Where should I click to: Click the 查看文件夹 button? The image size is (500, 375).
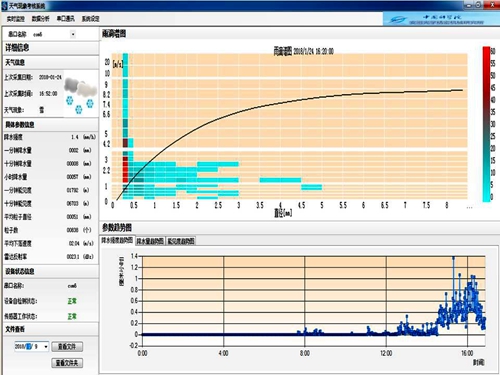coord(67,363)
